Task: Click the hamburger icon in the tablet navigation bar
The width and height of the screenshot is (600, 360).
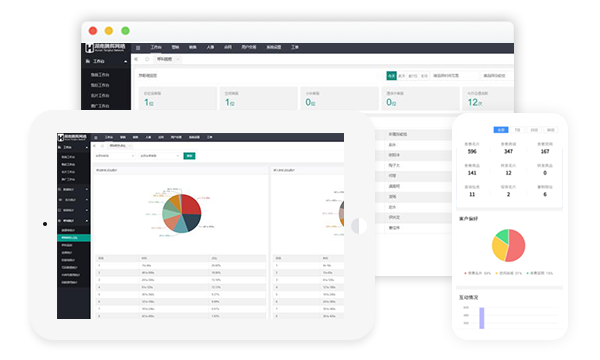Action: coord(96,137)
